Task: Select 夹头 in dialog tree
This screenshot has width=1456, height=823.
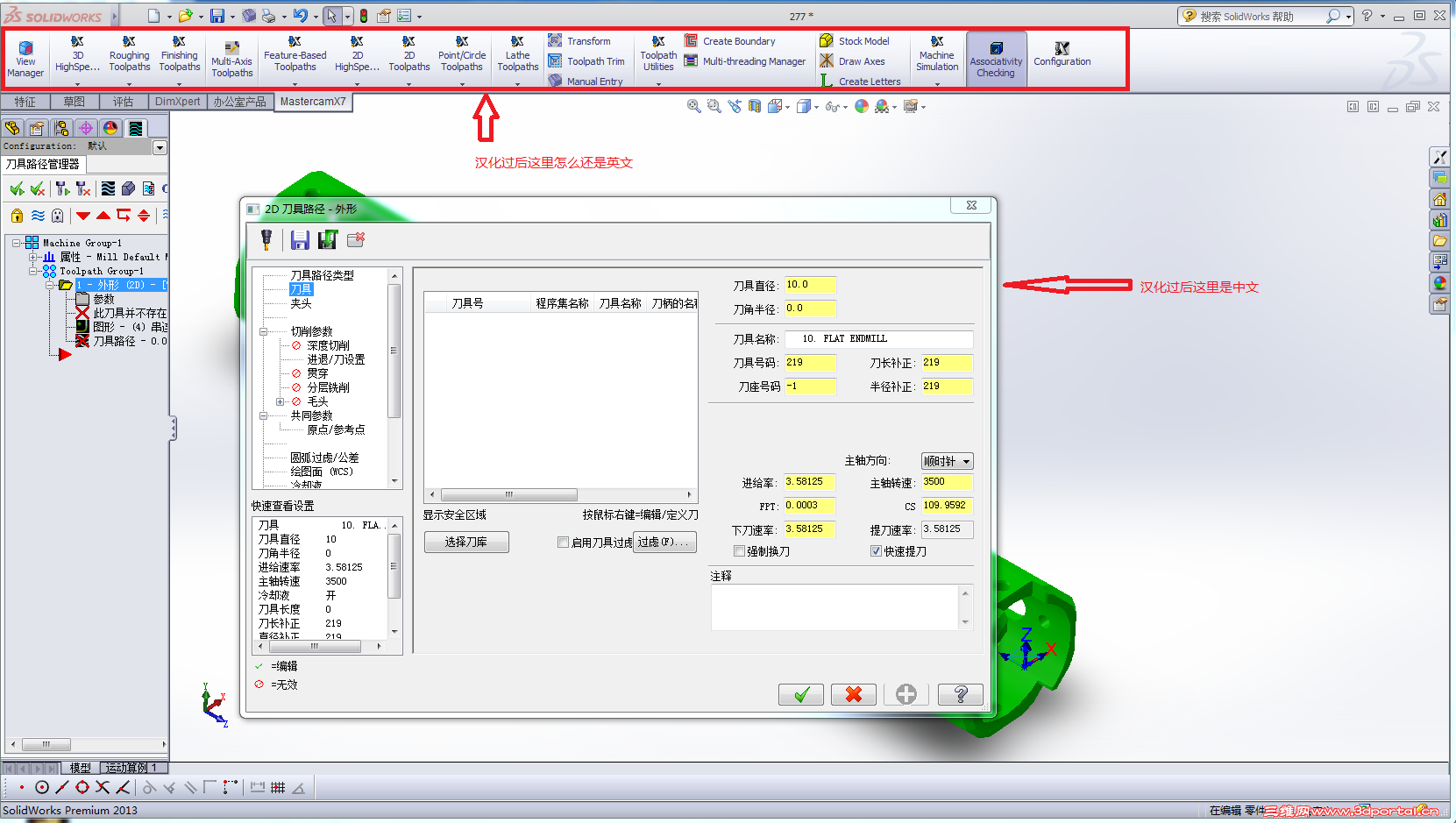Action: tap(301, 303)
